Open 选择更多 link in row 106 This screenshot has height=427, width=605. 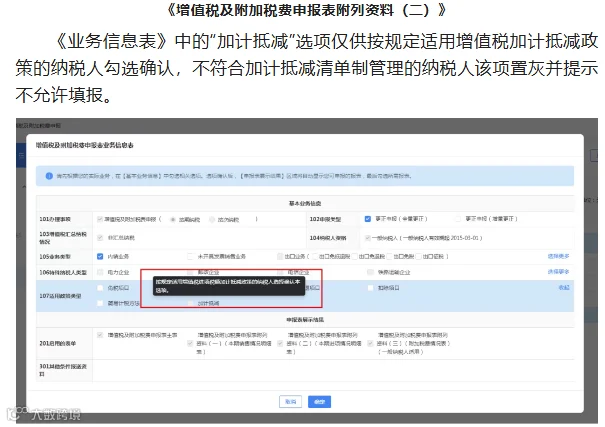pos(558,272)
